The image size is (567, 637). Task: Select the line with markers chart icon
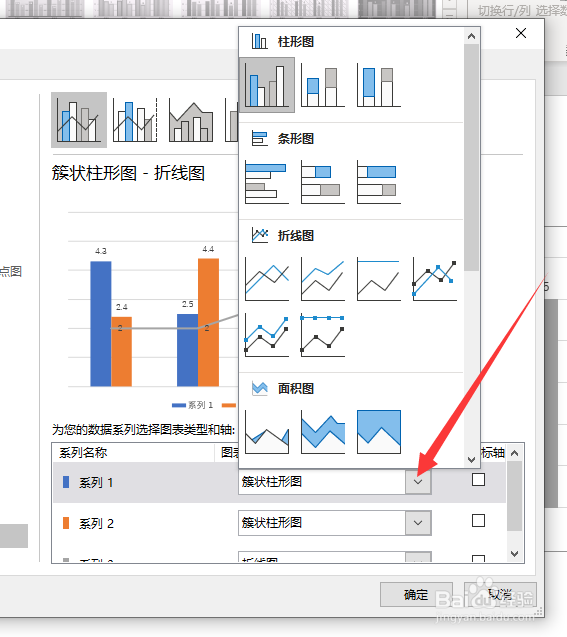(435, 279)
